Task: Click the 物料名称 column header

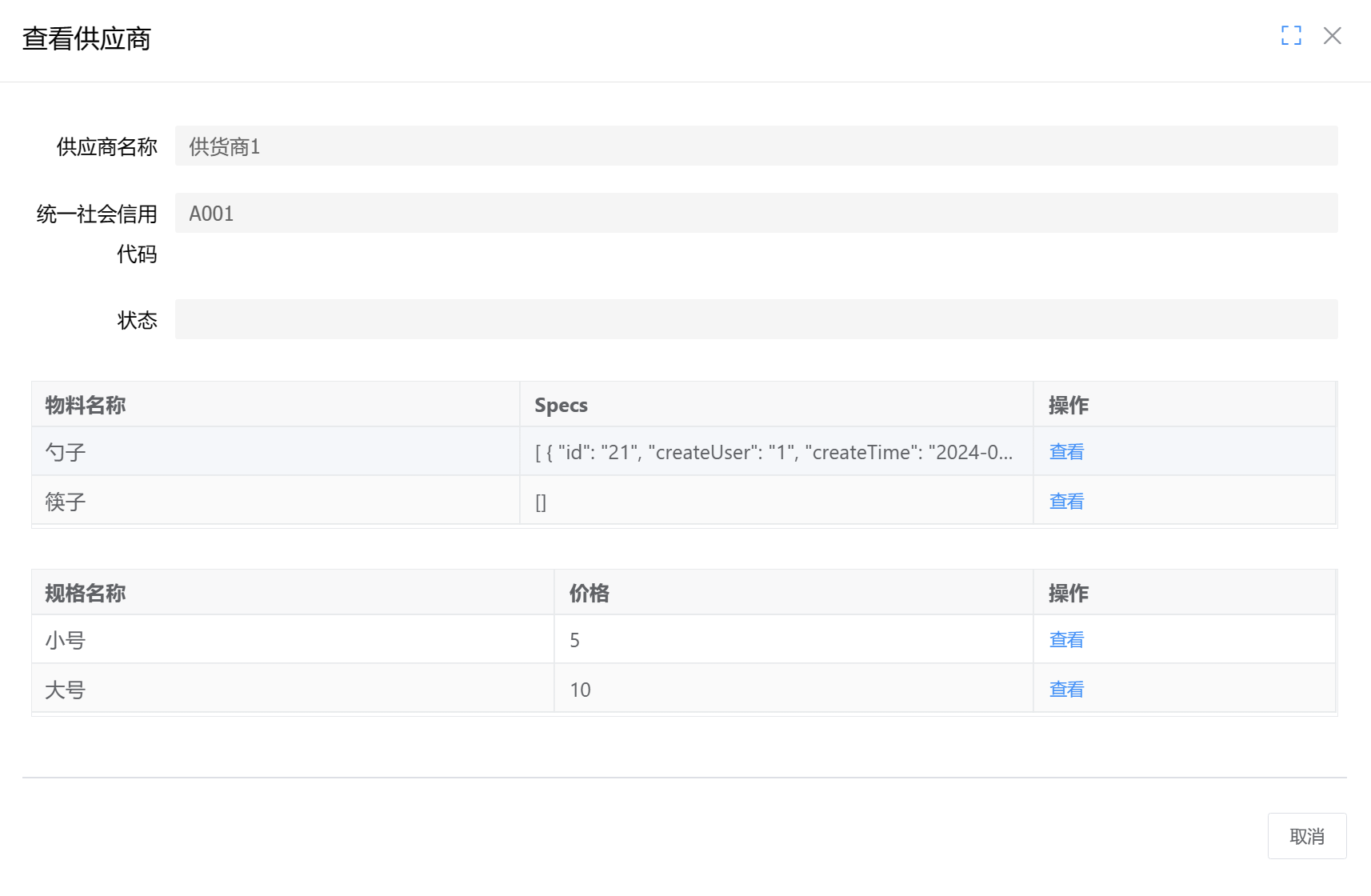Action: click(x=86, y=405)
